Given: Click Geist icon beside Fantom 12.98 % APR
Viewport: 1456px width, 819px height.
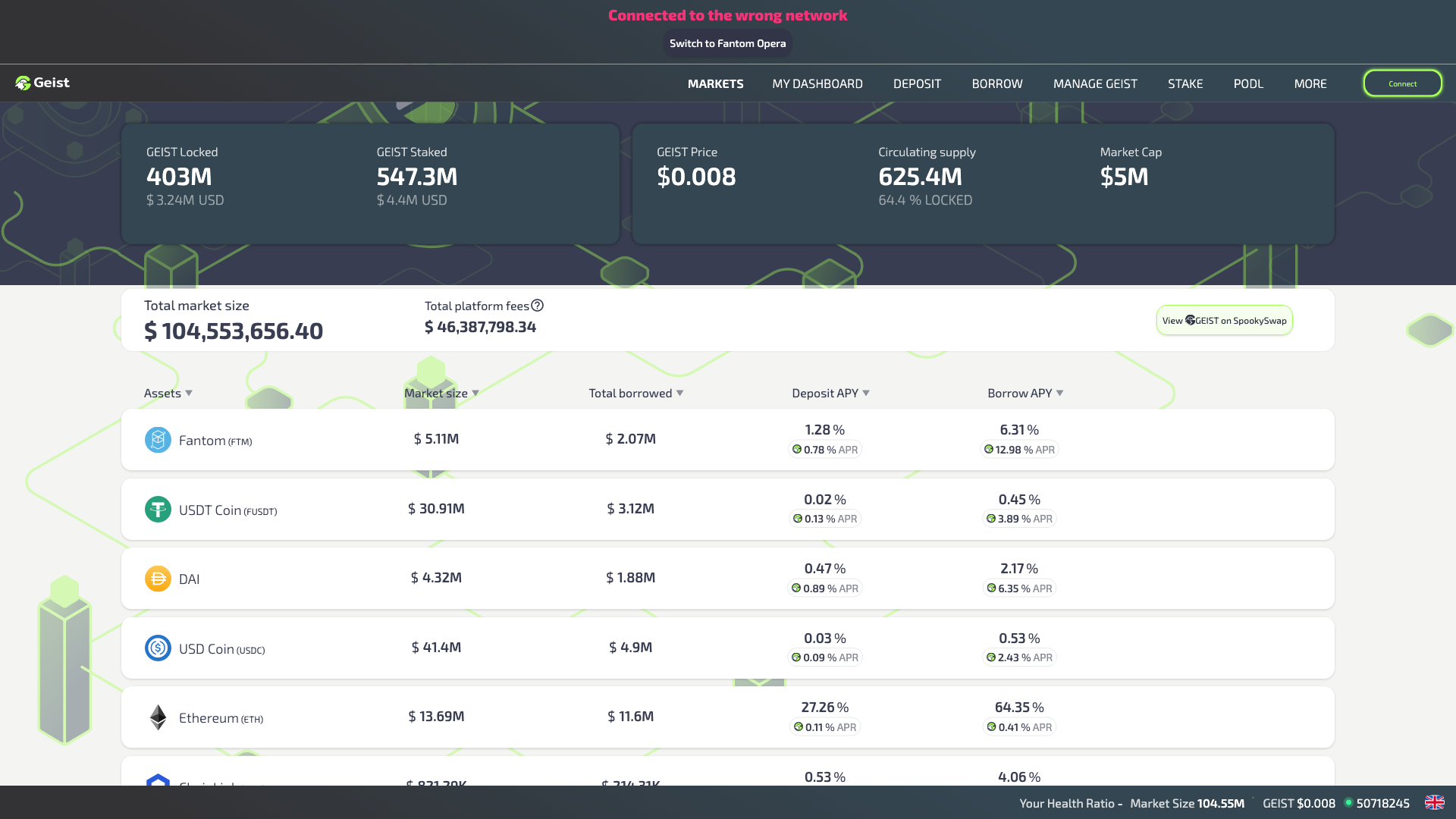Looking at the screenshot, I should tap(989, 449).
